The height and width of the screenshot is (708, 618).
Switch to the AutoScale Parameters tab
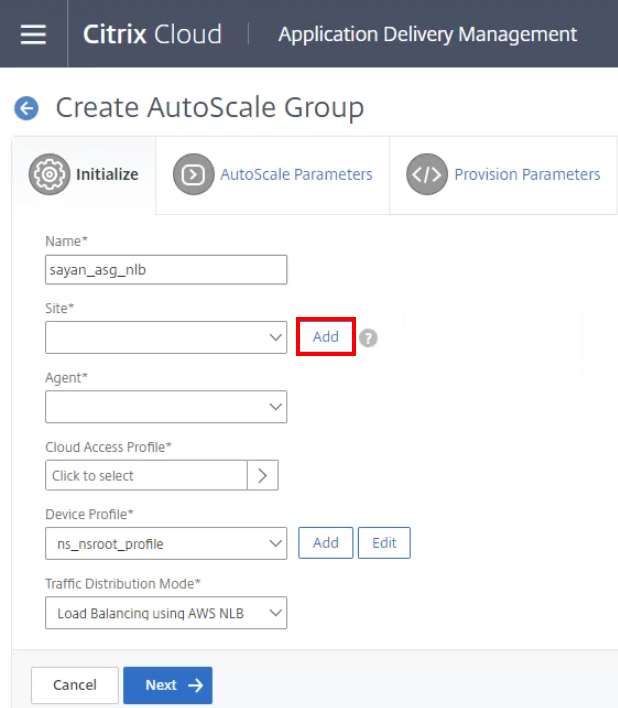click(296, 175)
